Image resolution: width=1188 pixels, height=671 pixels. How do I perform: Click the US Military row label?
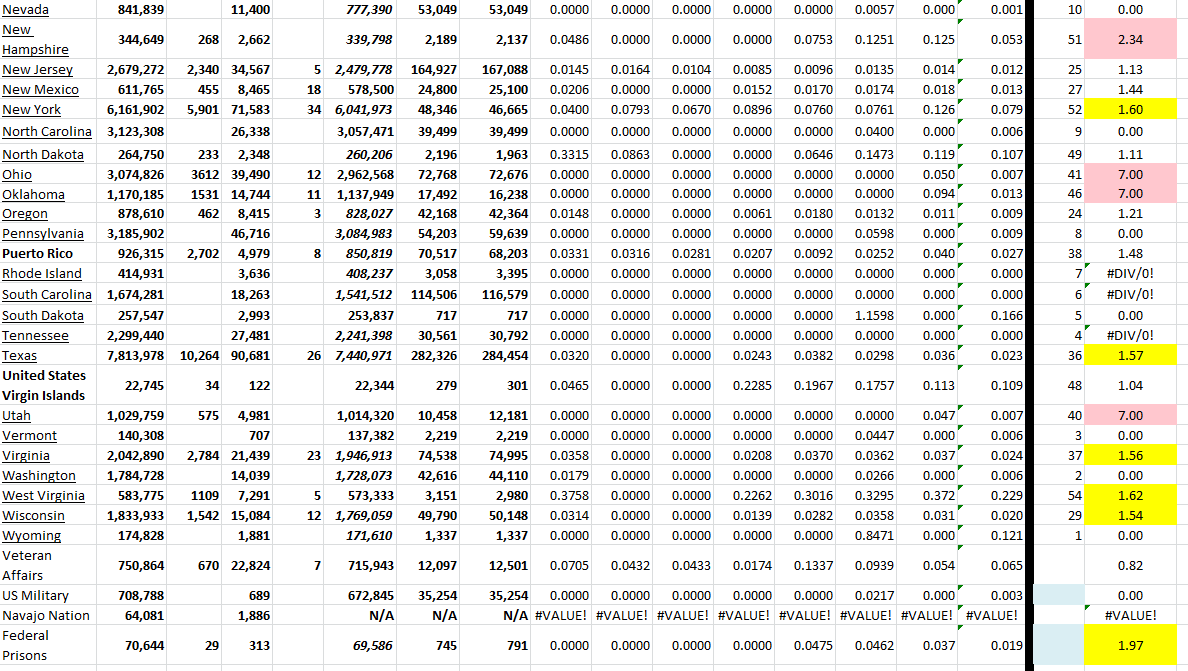point(33,595)
